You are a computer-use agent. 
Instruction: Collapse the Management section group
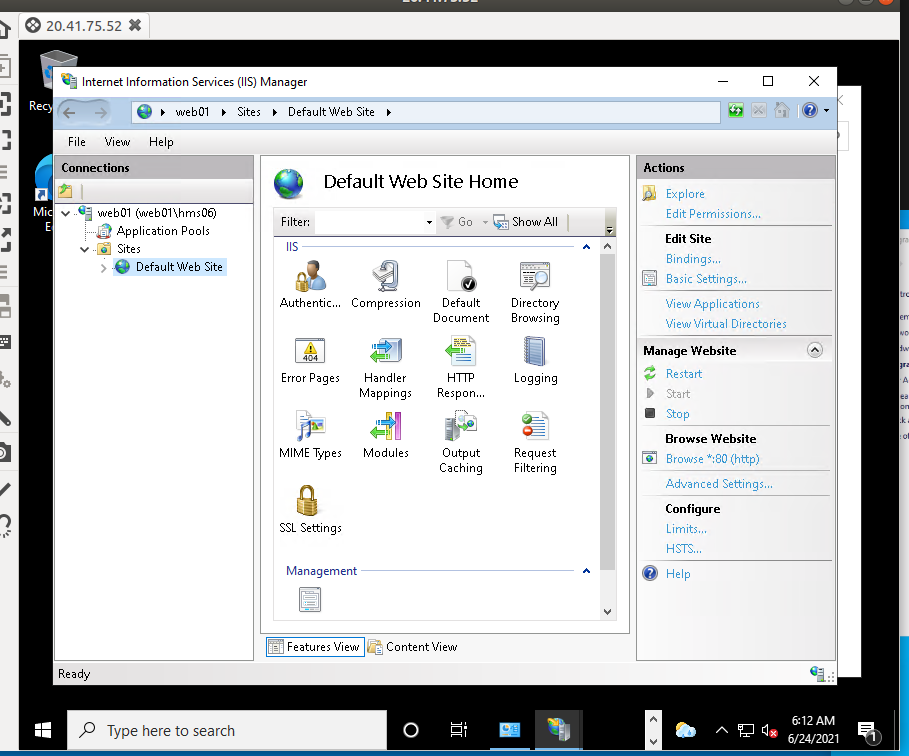(586, 571)
